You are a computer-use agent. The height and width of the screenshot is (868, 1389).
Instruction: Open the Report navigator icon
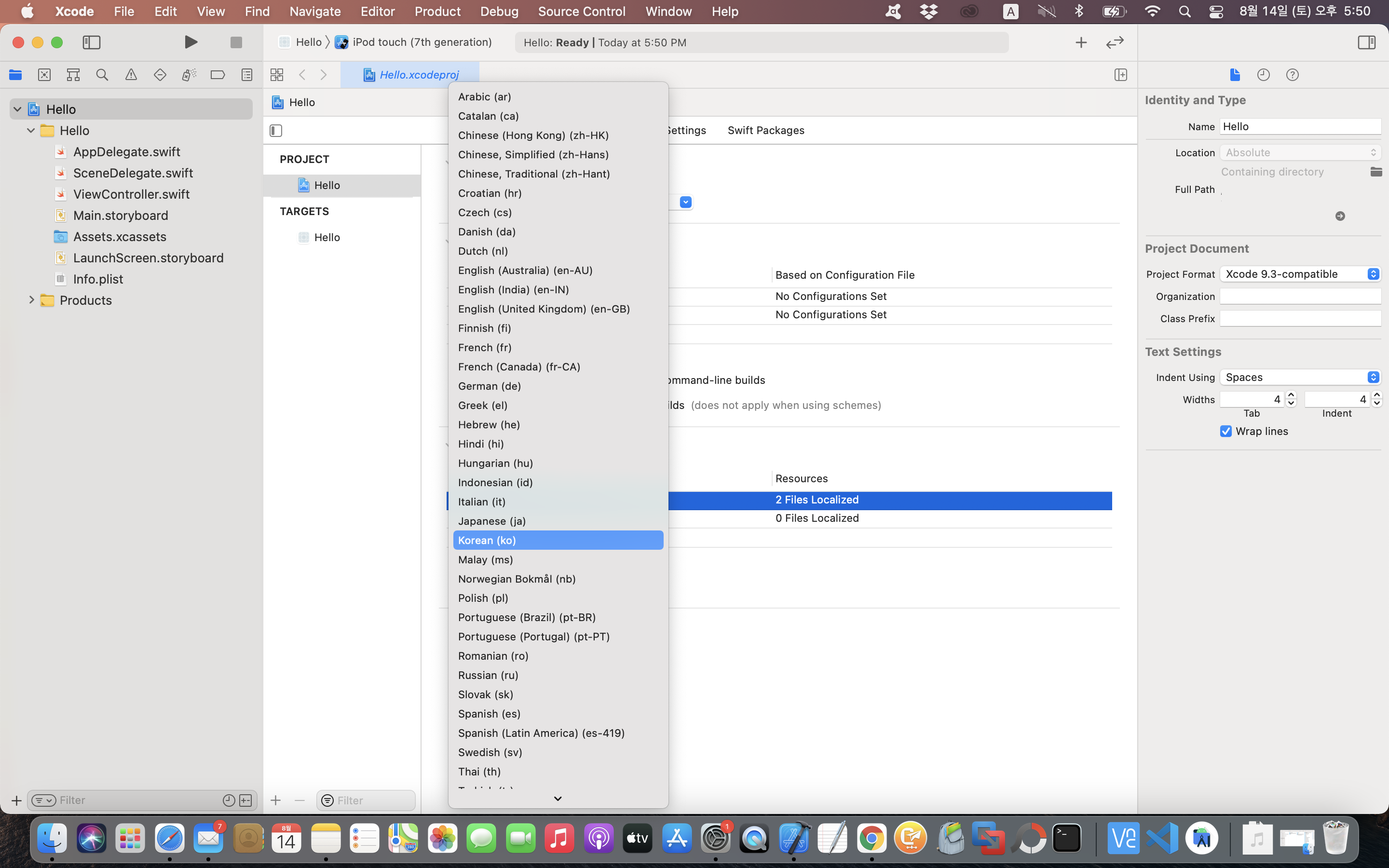click(247, 75)
